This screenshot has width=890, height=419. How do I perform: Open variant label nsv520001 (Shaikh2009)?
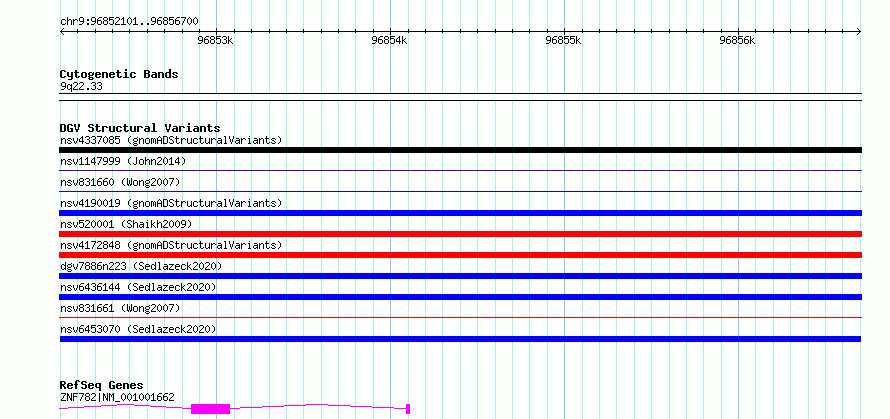click(126, 224)
